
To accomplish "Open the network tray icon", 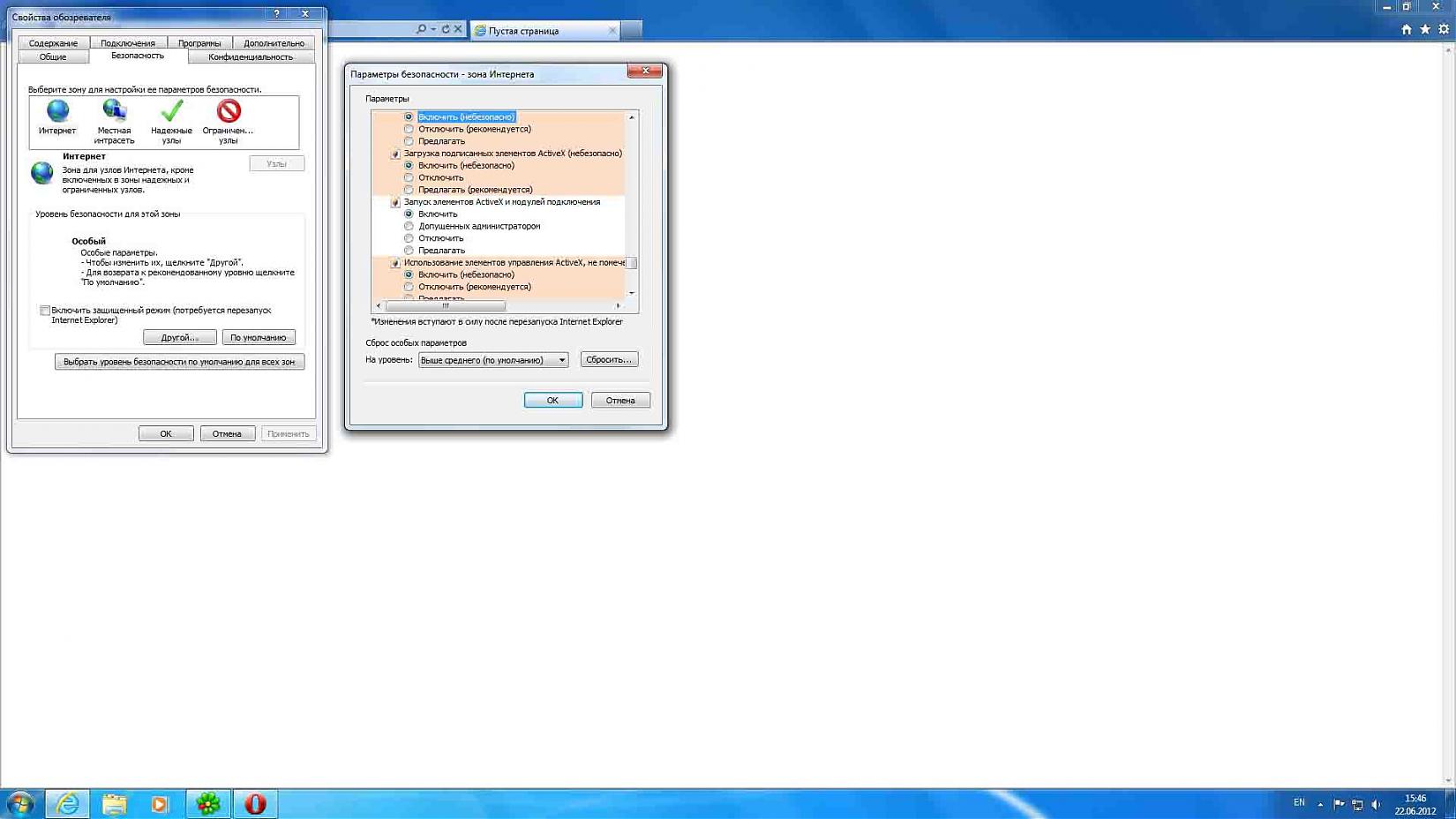I will (x=1357, y=804).
